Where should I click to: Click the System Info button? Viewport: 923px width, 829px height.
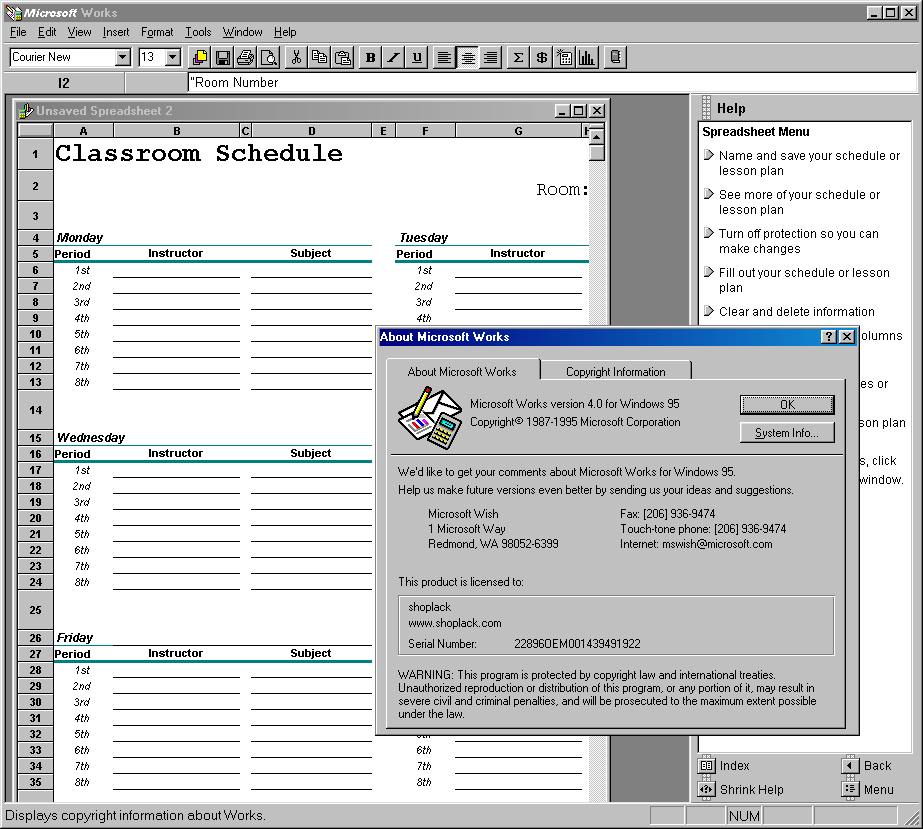pos(788,433)
